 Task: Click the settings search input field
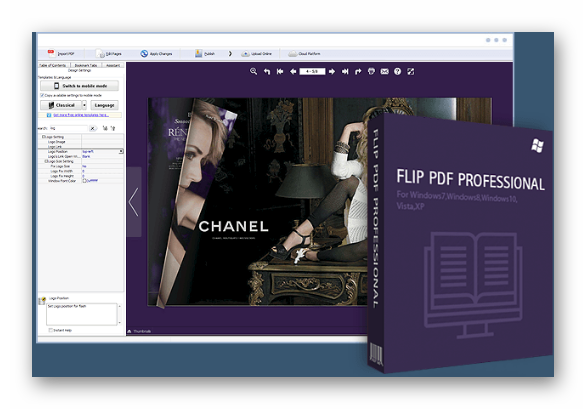tap(68, 128)
